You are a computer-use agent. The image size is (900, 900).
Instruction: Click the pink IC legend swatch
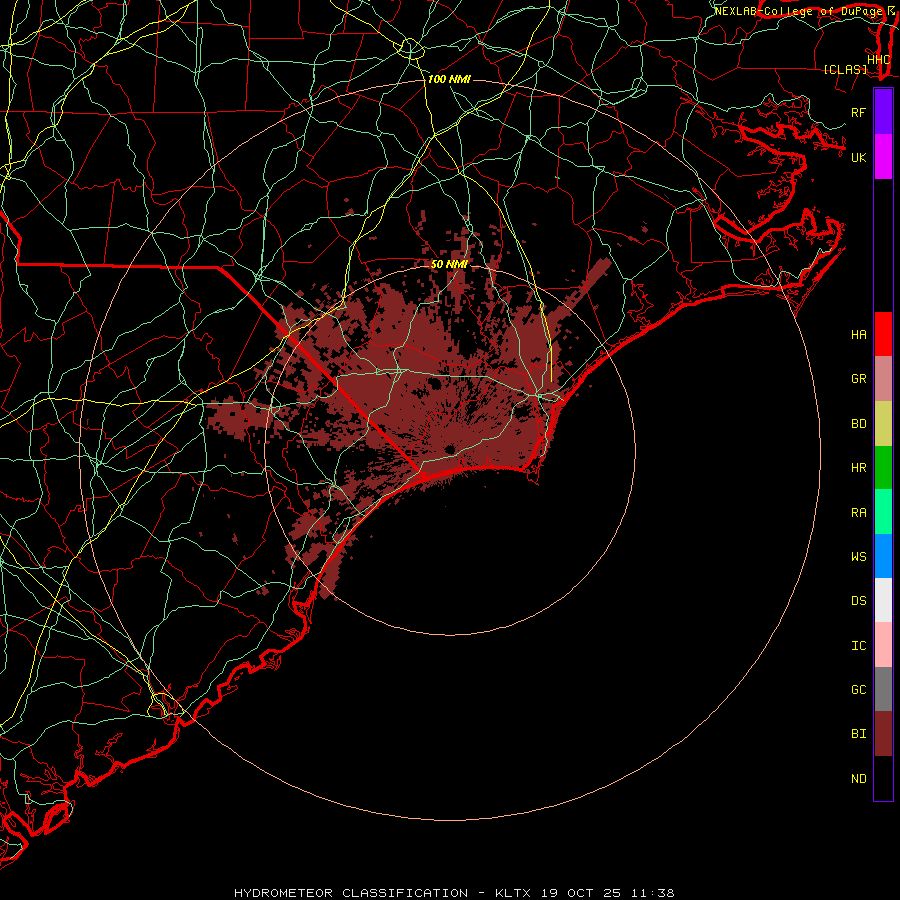[883, 645]
